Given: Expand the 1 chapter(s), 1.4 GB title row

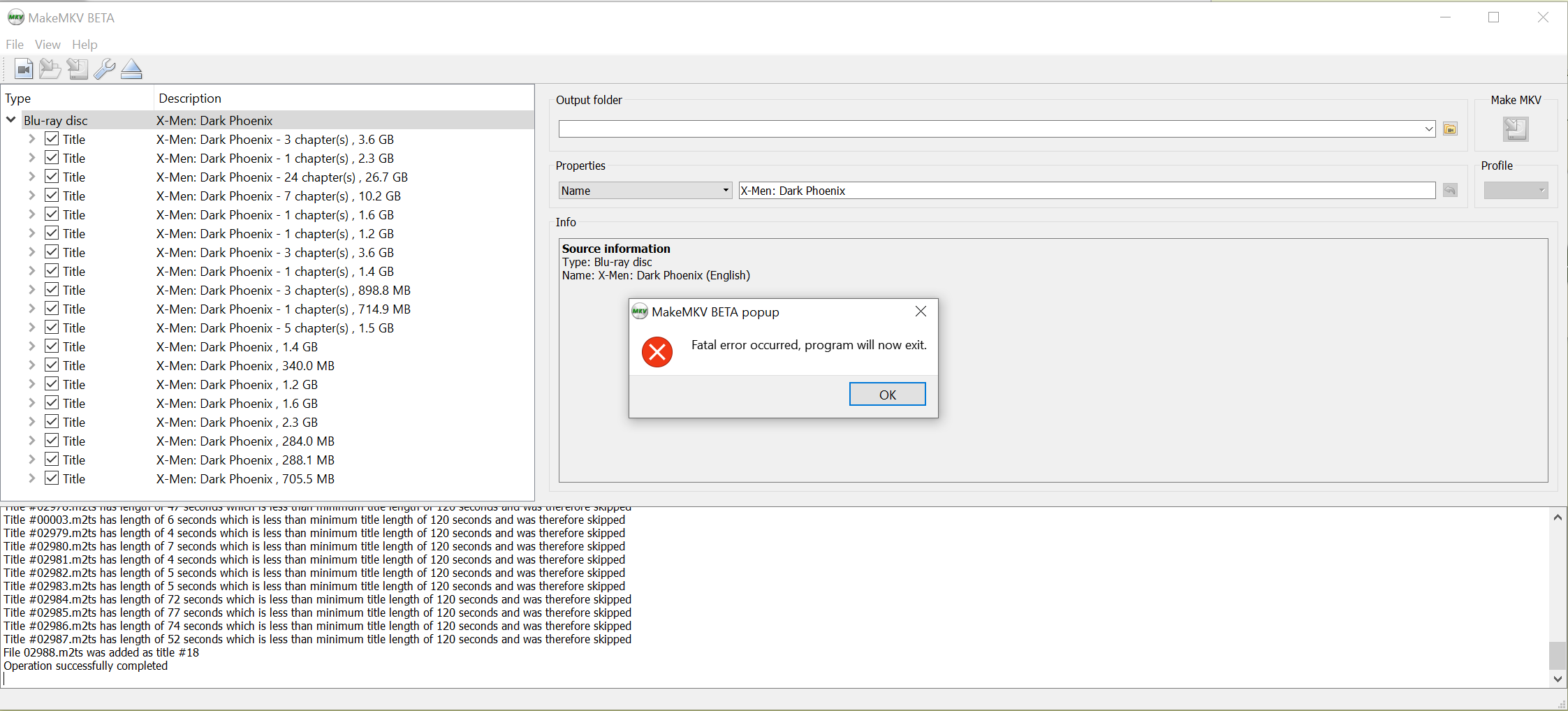Looking at the screenshot, I should (31, 270).
